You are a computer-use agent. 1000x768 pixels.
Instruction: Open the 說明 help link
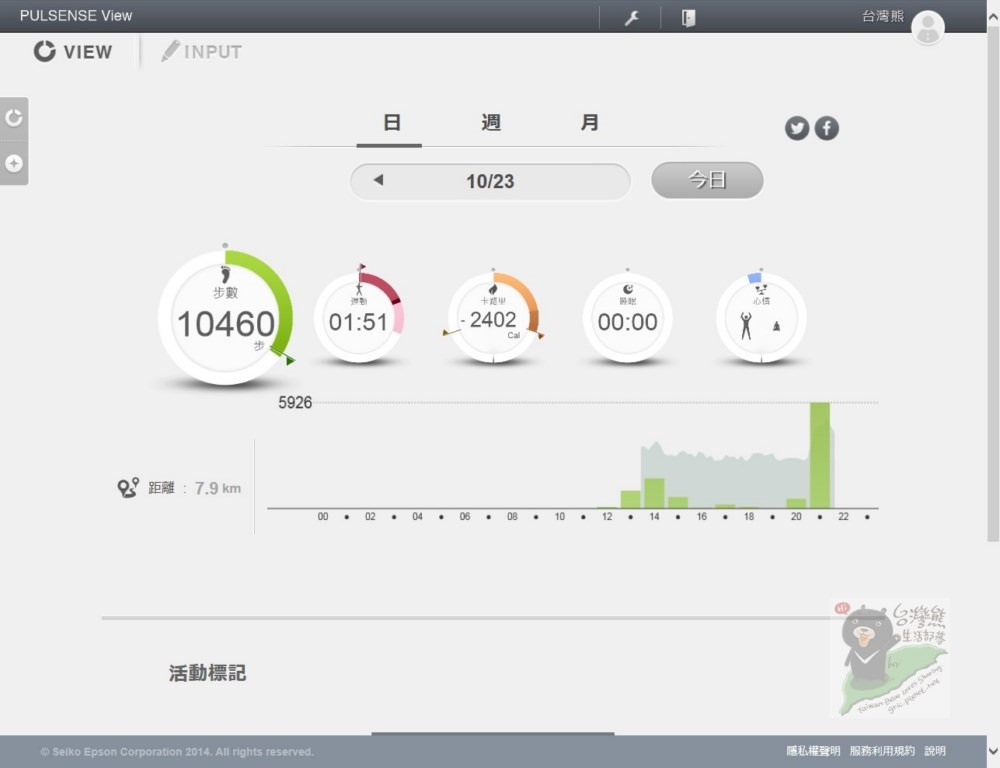tap(935, 751)
